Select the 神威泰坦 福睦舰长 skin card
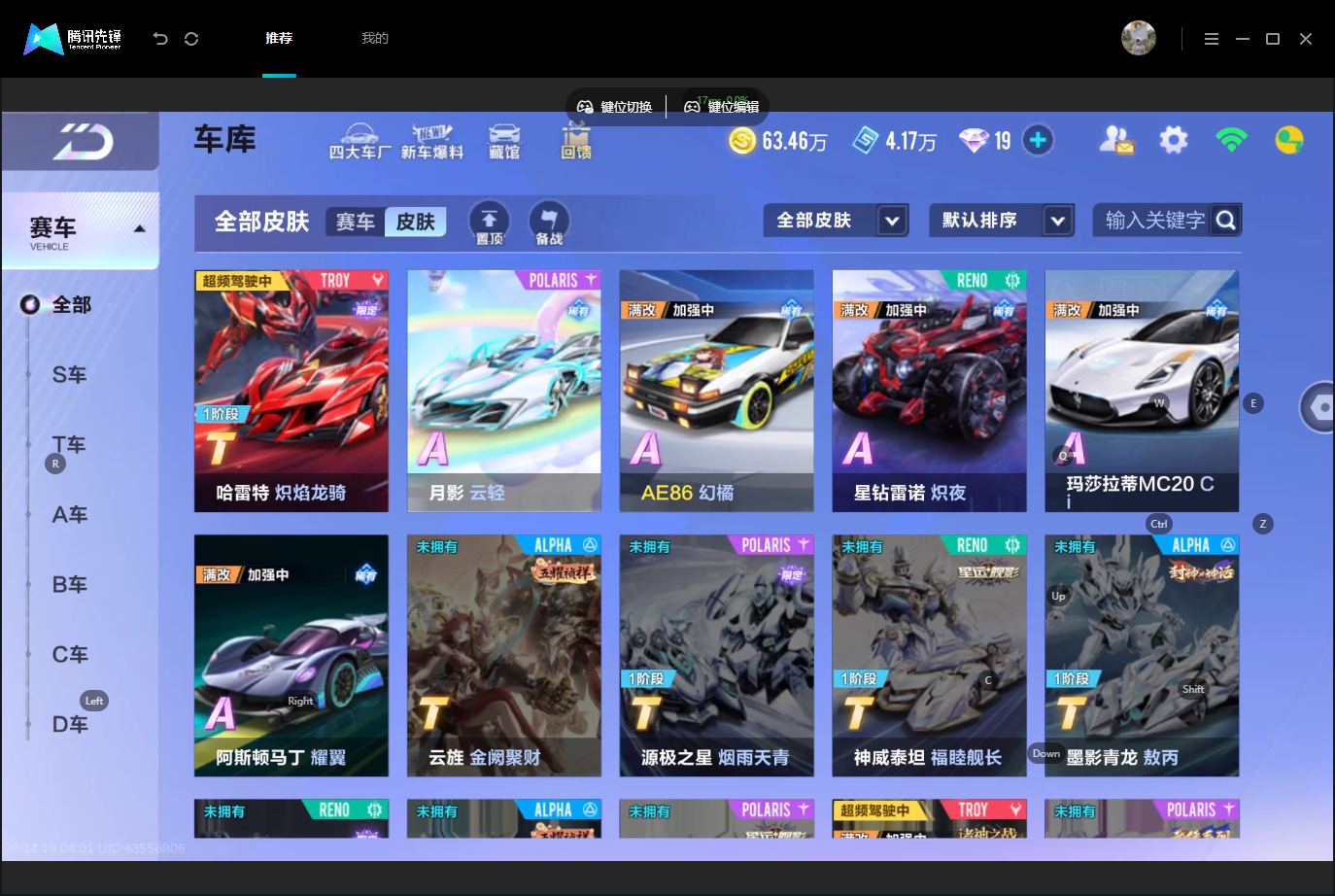The height and width of the screenshot is (896, 1335). click(x=930, y=656)
